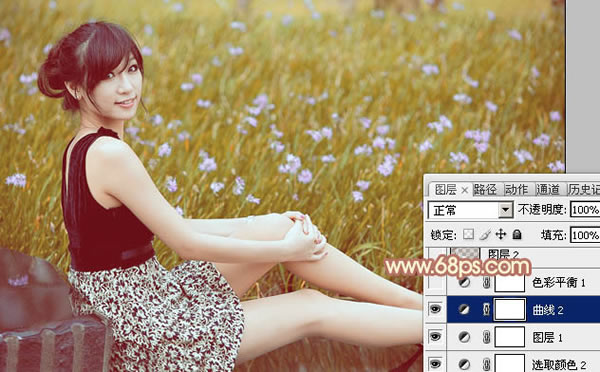Toggle lock all padlock icon

point(517,234)
